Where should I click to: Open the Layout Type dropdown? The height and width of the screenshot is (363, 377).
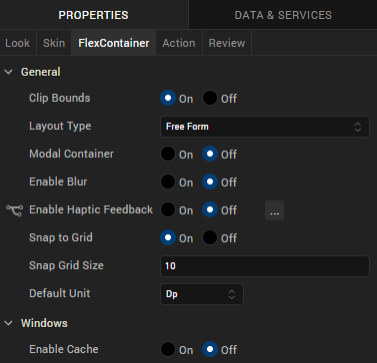tap(265, 127)
